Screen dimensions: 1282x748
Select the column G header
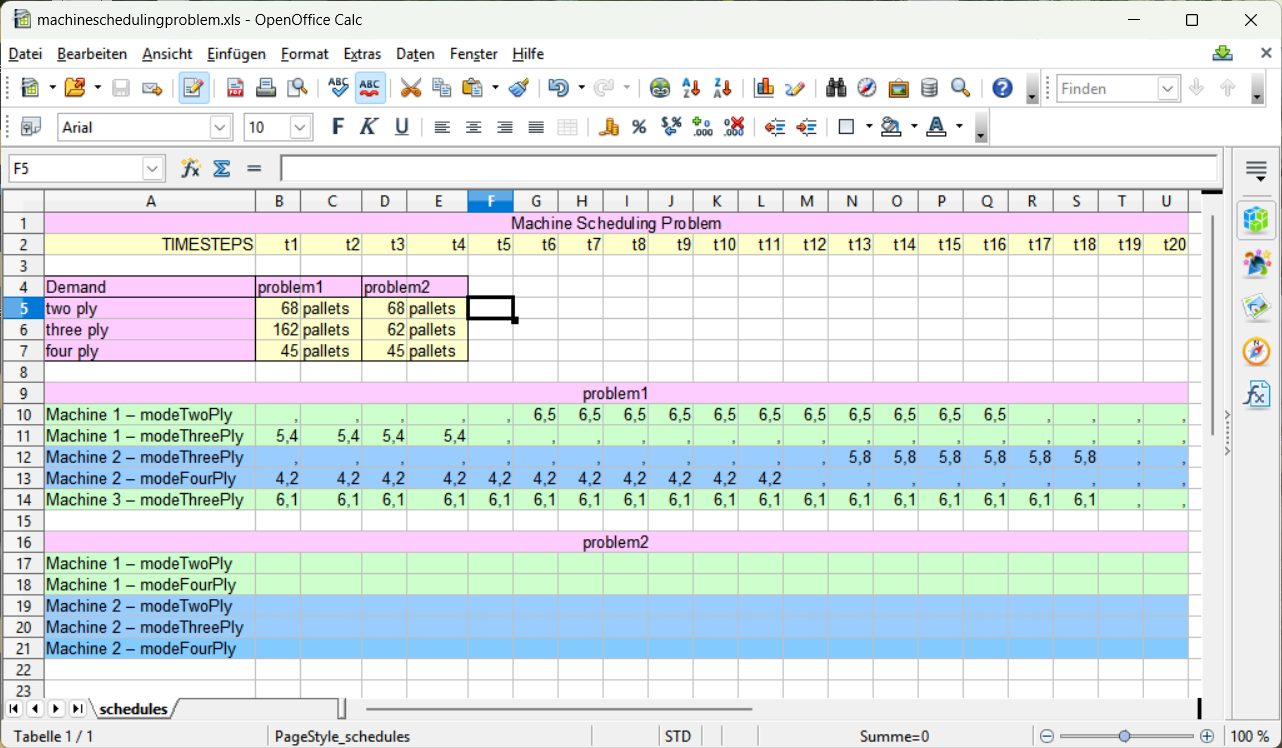535,201
